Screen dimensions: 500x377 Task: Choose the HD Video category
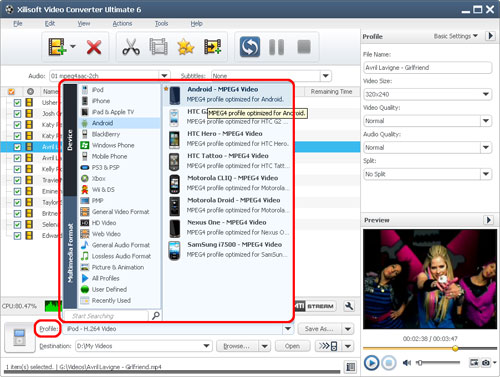[x=120, y=223]
